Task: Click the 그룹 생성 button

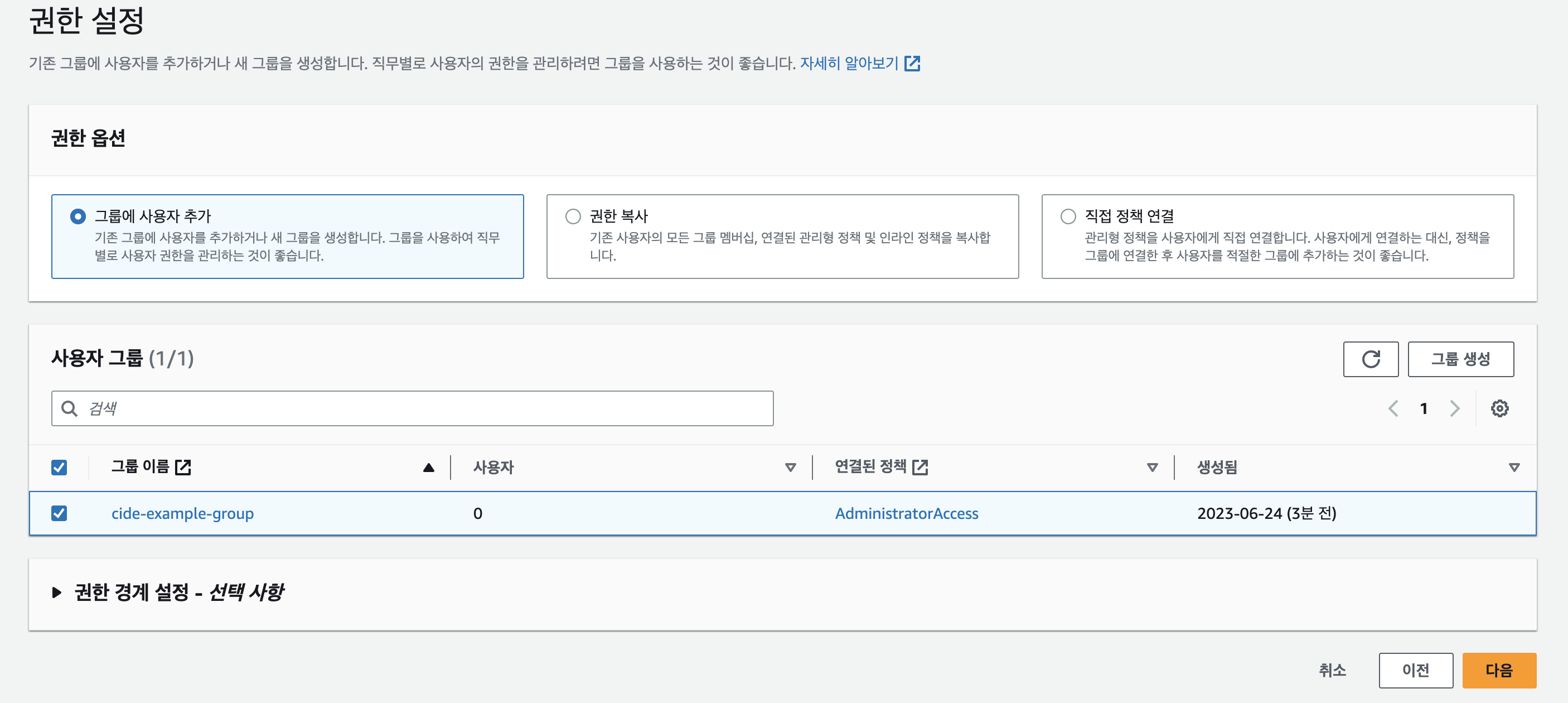Action: (x=1460, y=359)
